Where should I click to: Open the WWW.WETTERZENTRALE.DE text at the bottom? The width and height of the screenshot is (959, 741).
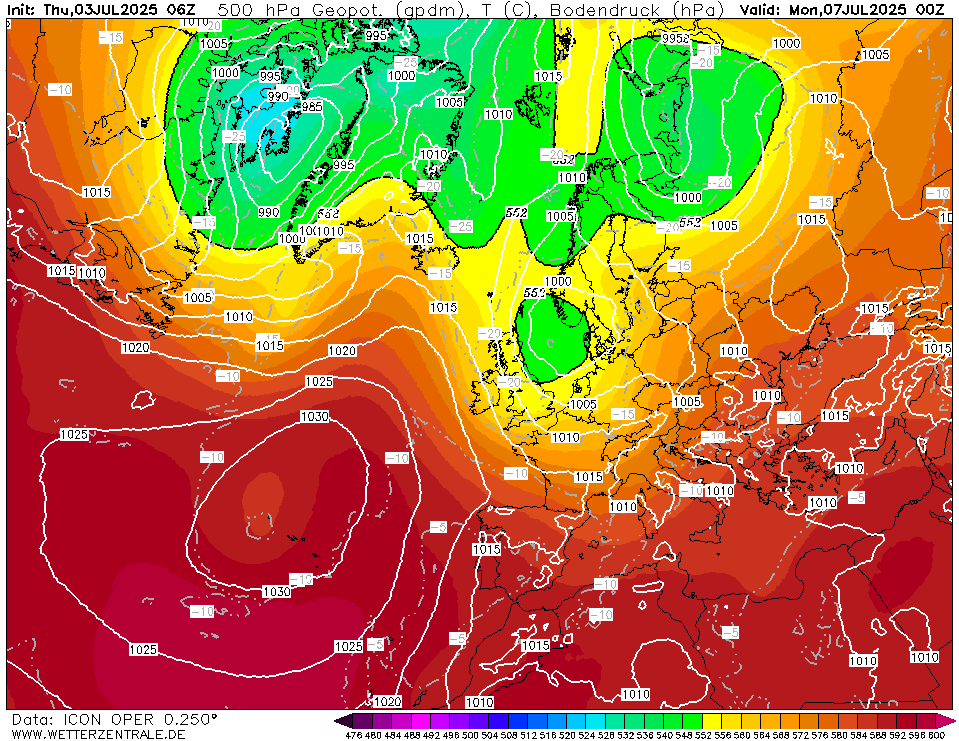[98, 734]
